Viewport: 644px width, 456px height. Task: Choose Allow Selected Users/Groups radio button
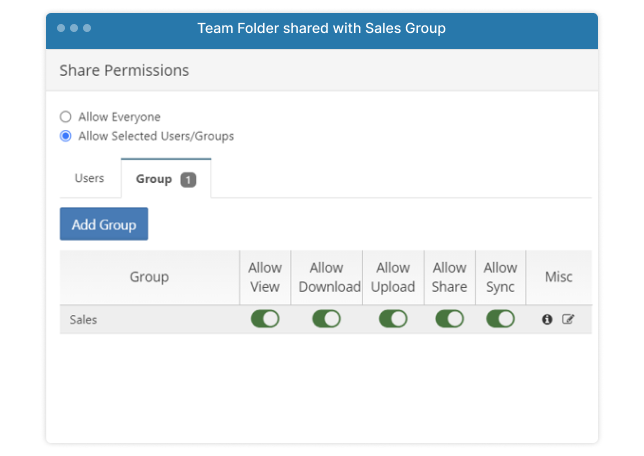coord(65,136)
